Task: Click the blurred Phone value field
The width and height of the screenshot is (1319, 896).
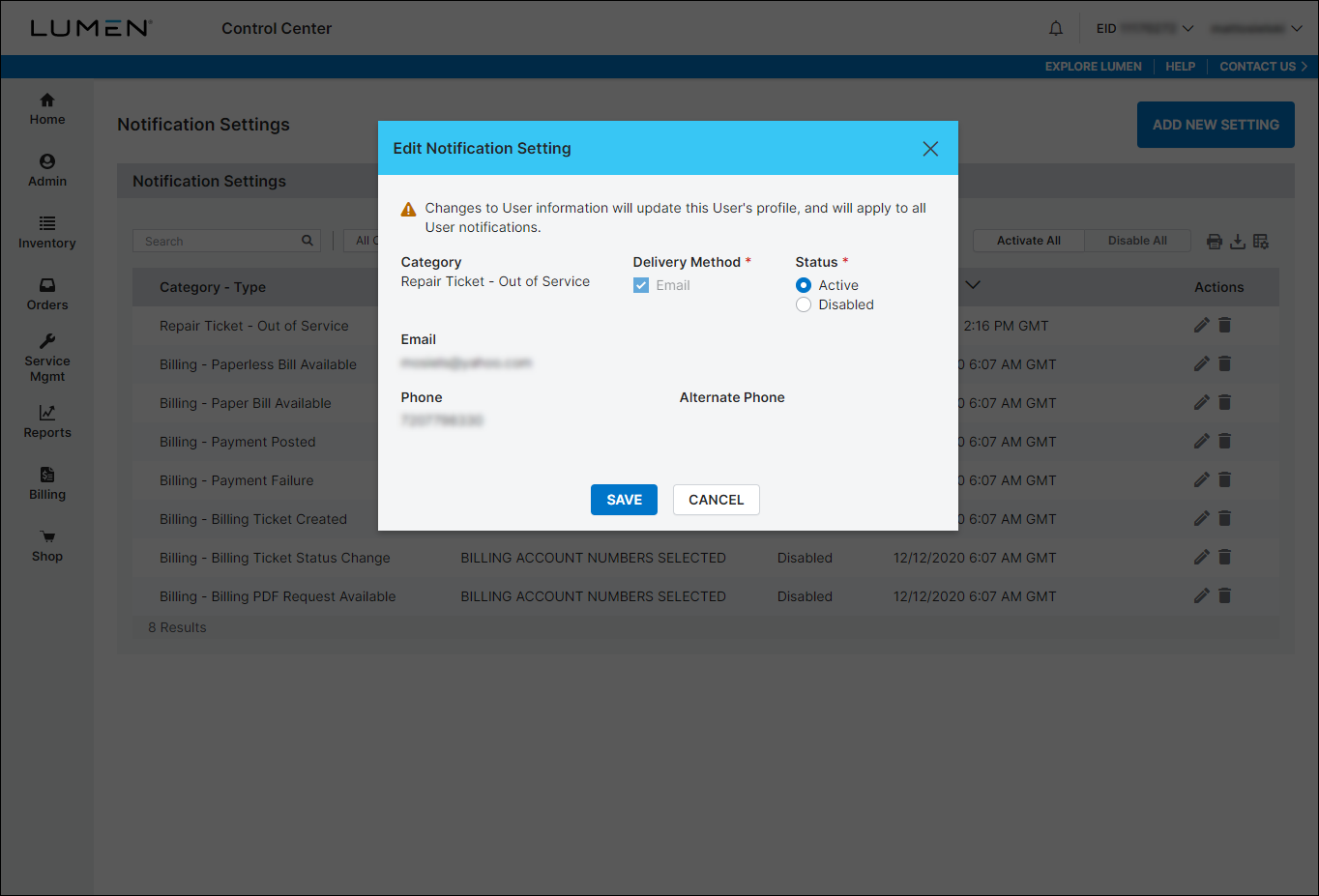Action: [442, 420]
